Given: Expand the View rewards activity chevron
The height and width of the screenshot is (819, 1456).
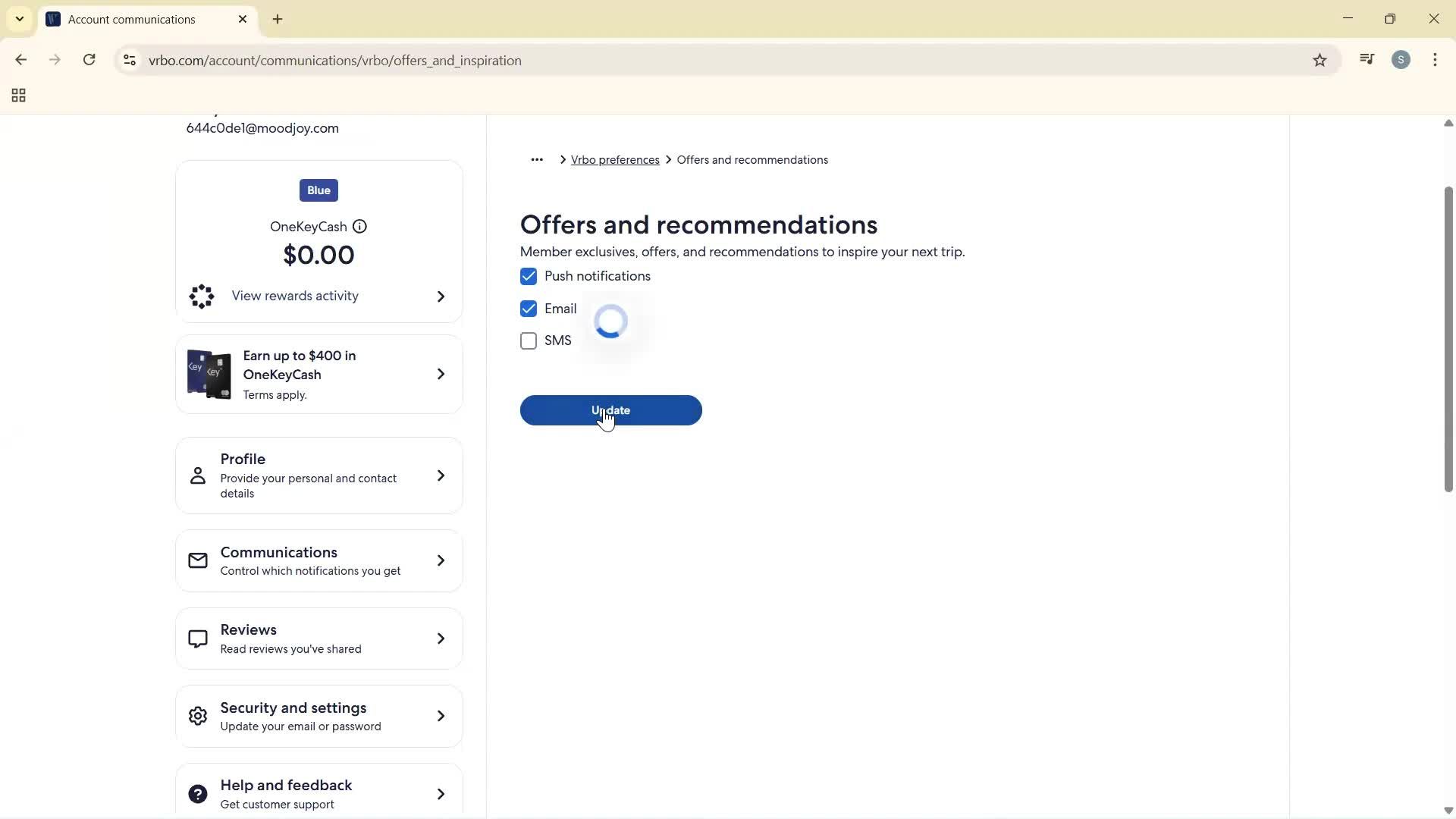Looking at the screenshot, I should tap(441, 297).
